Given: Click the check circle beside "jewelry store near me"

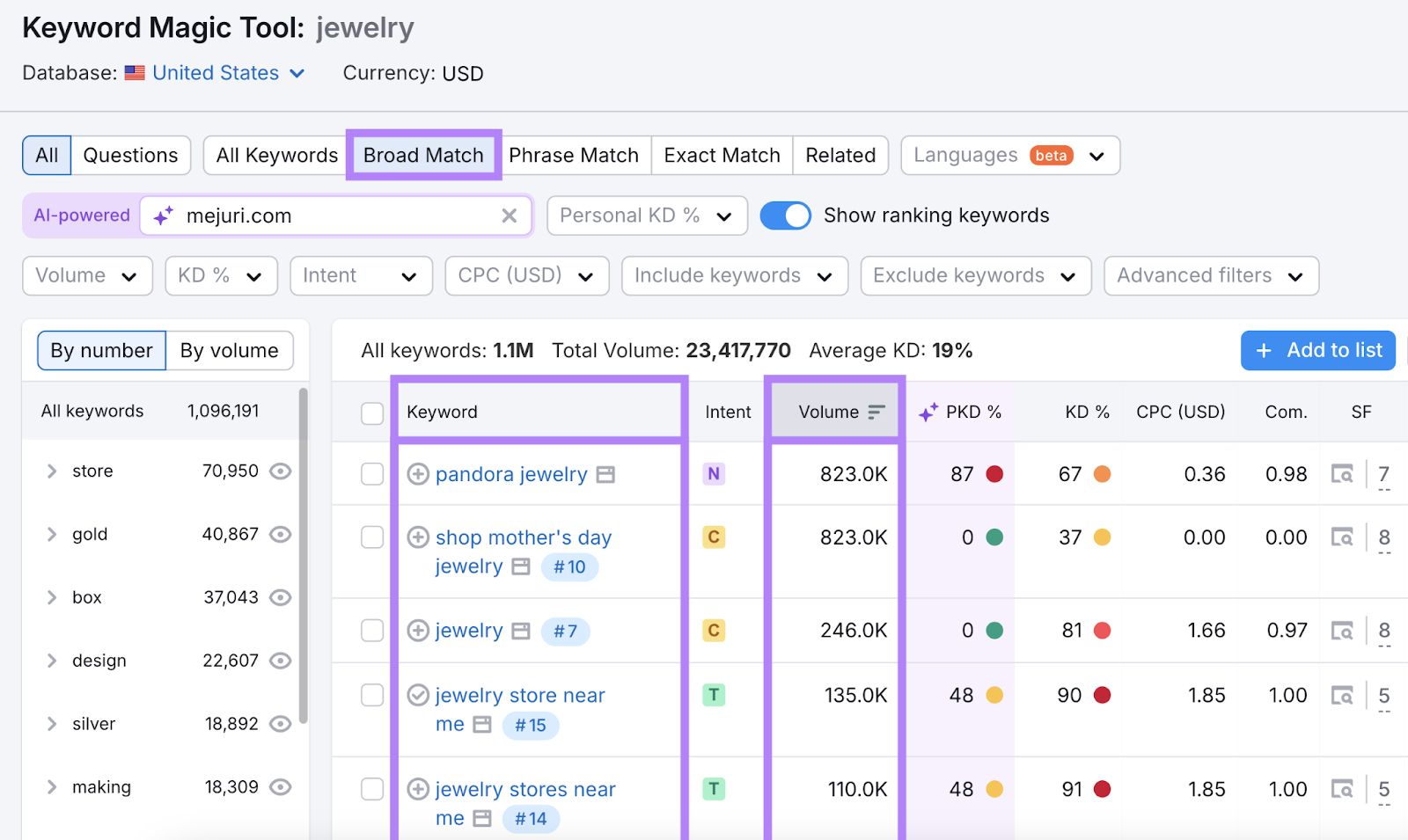Looking at the screenshot, I should pos(418,695).
